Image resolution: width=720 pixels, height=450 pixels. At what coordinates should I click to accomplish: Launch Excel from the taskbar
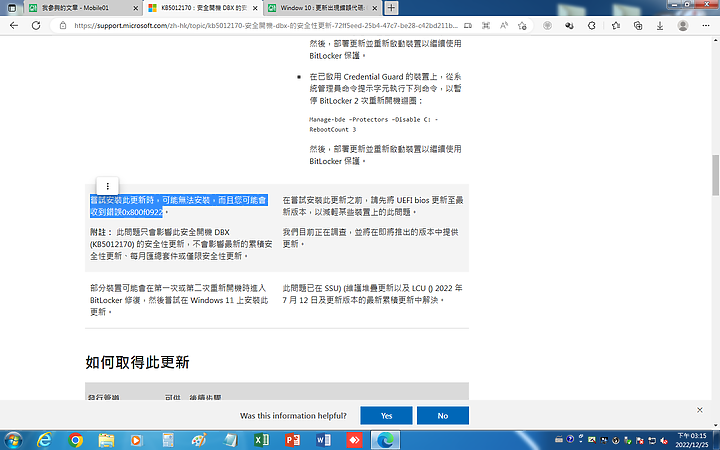pyautogui.click(x=261, y=440)
